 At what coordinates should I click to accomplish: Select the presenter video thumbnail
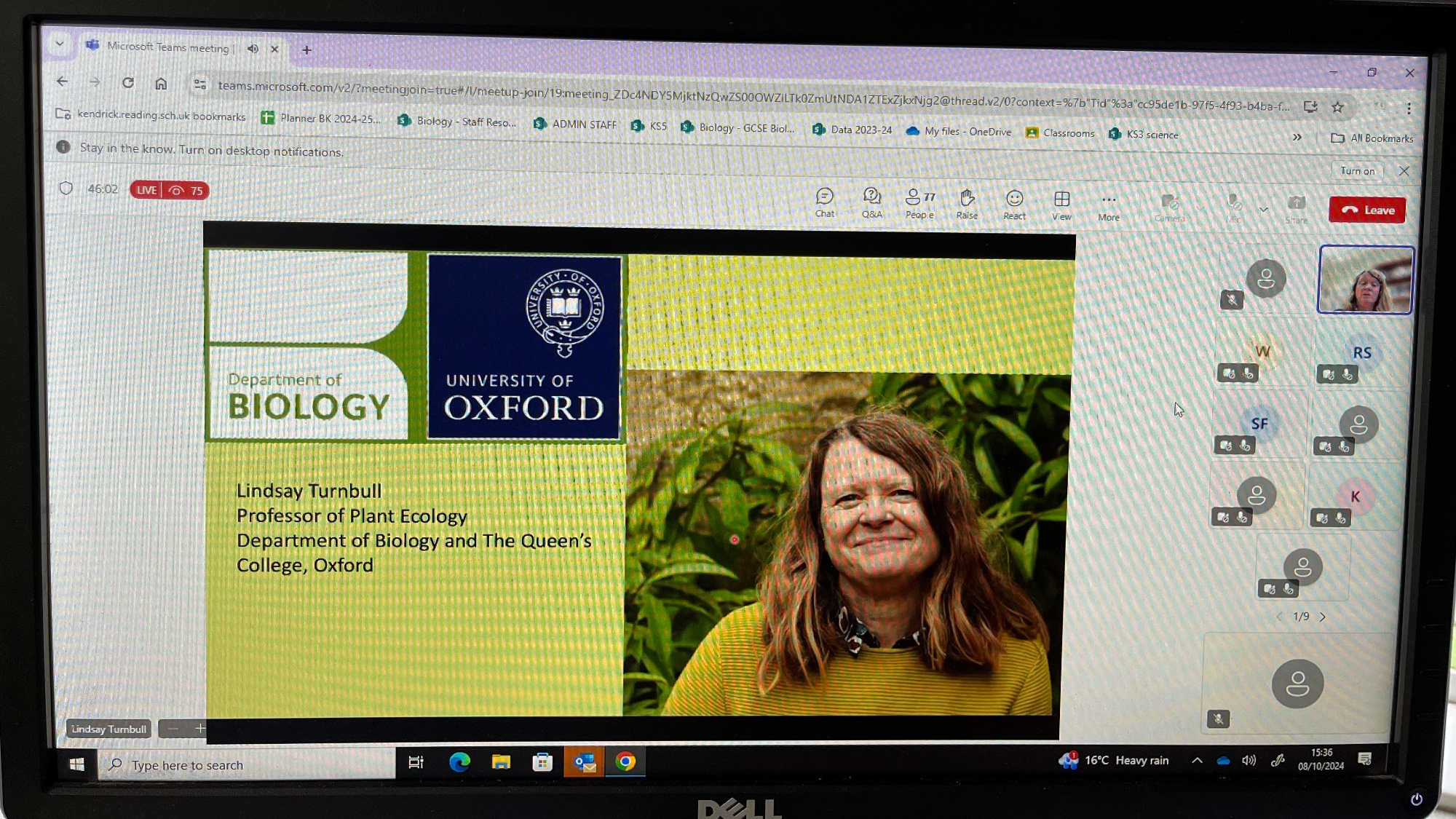[x=1366, y=280]
